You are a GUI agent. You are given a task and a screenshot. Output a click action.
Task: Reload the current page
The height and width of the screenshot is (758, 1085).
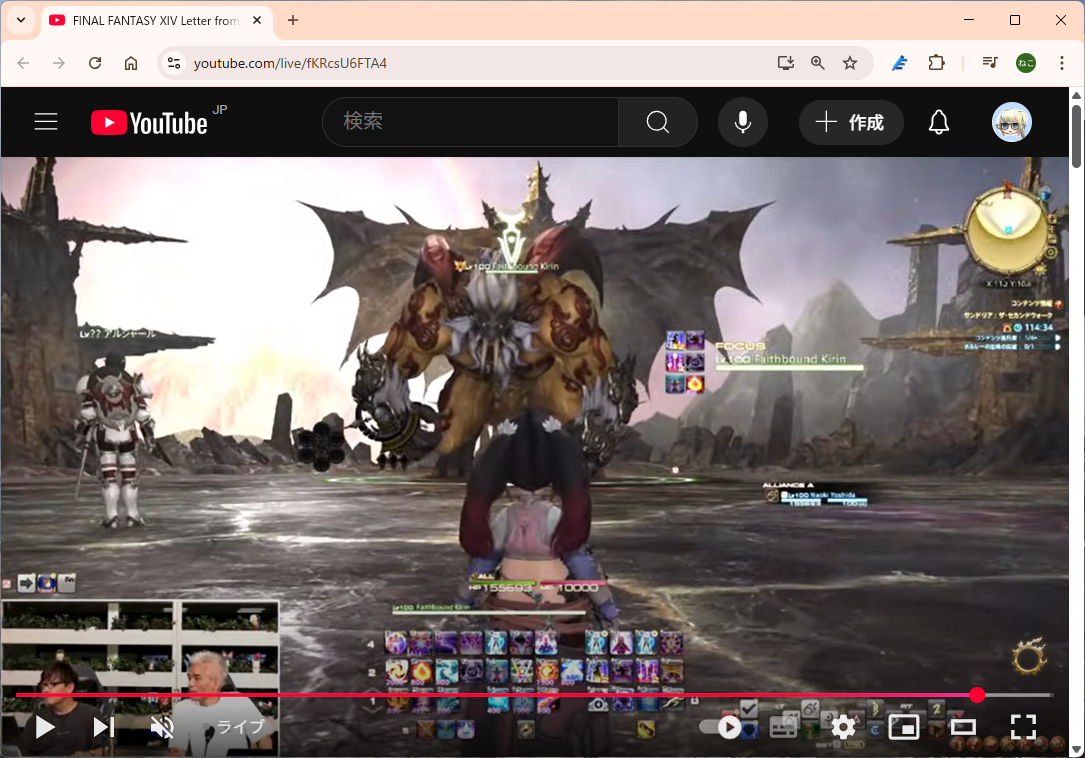coord(95,63)
